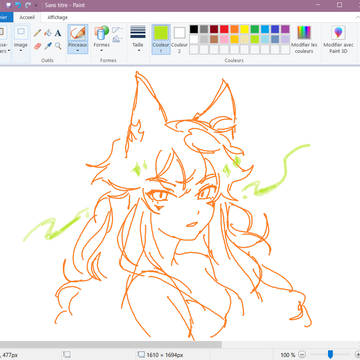Screen dimensions: 360x360
Task: Click the horizontal scrollbar below canvas
Action: pos(111,345)
